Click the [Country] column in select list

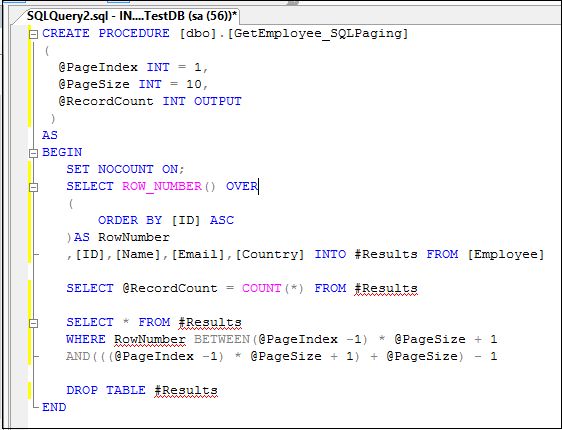pos(270,254)
